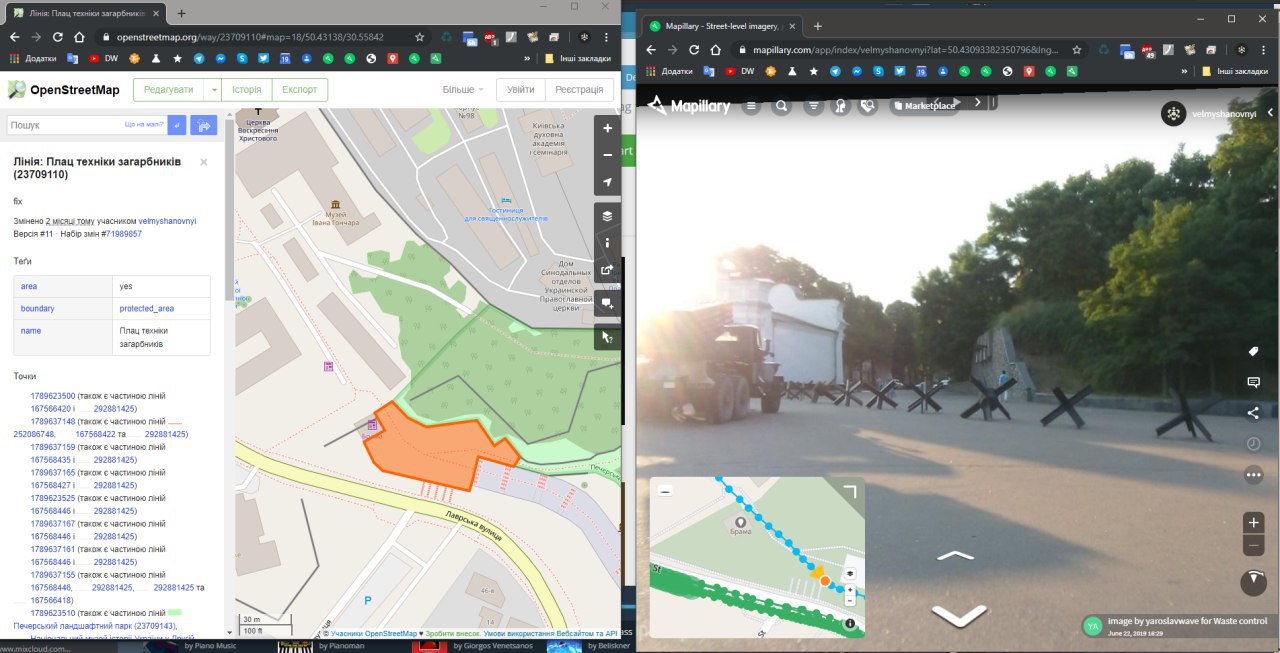The width and height of the screenshot is (1280, 653).
Task: Click the search submit arrow button
Action: [177, 125]
